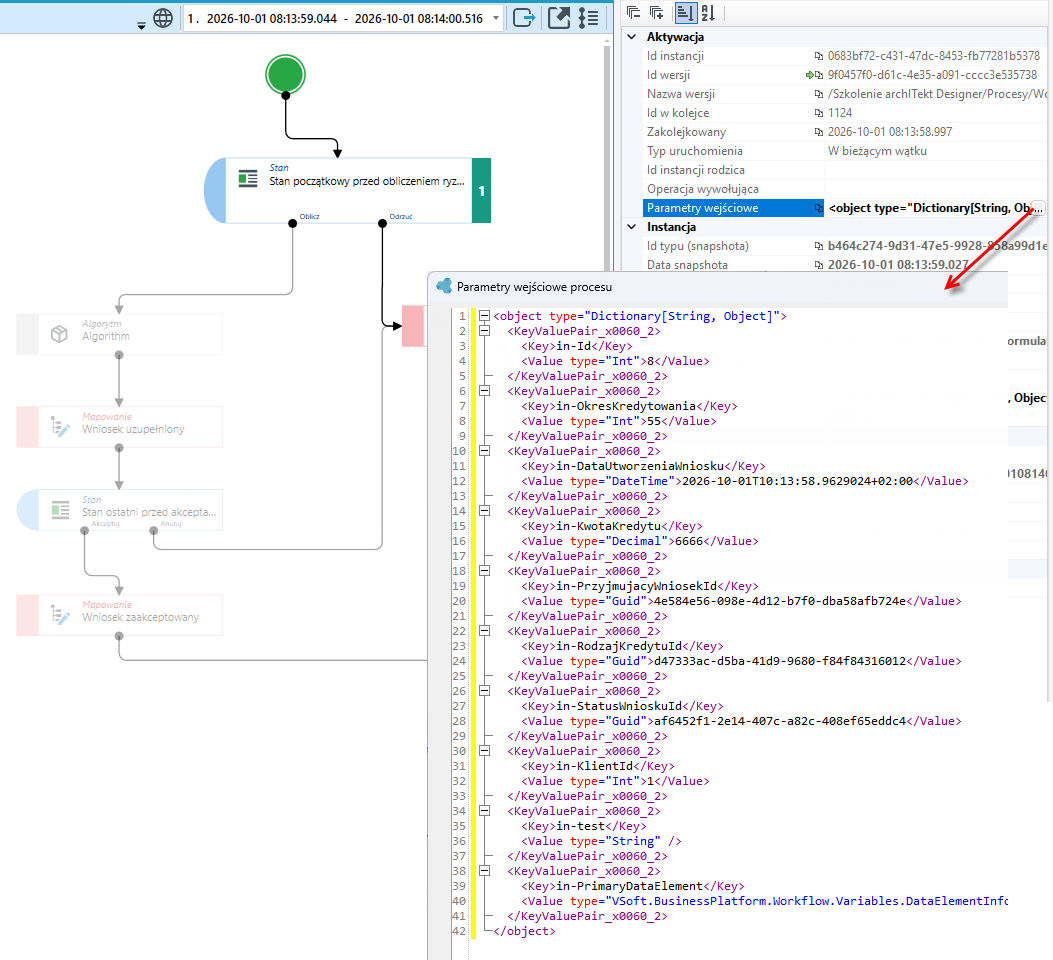Click the copy icon for Id w kolejce
The height and width of the screenshot is (960, 1053).
coord(819,113)
